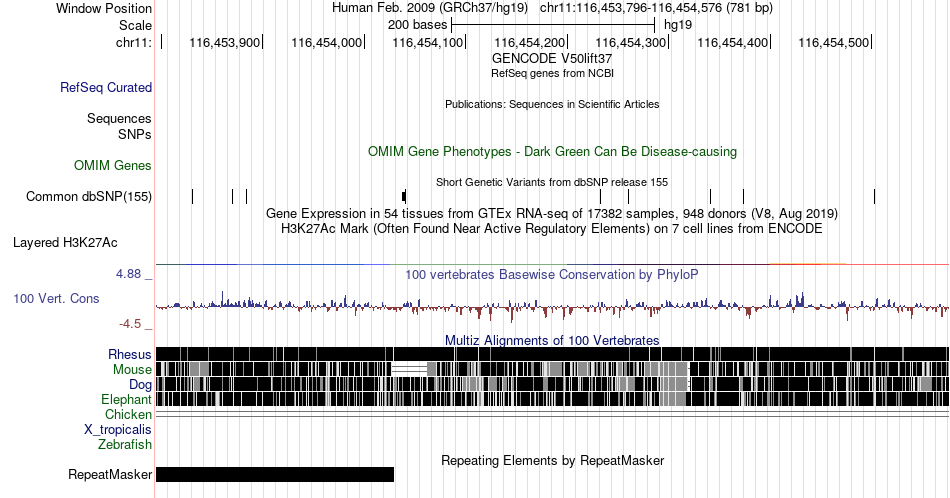Image resolution: width=950 pixels, height=498 pixels.
Task: Click the Dog alignment label
Action: point(141,384)
